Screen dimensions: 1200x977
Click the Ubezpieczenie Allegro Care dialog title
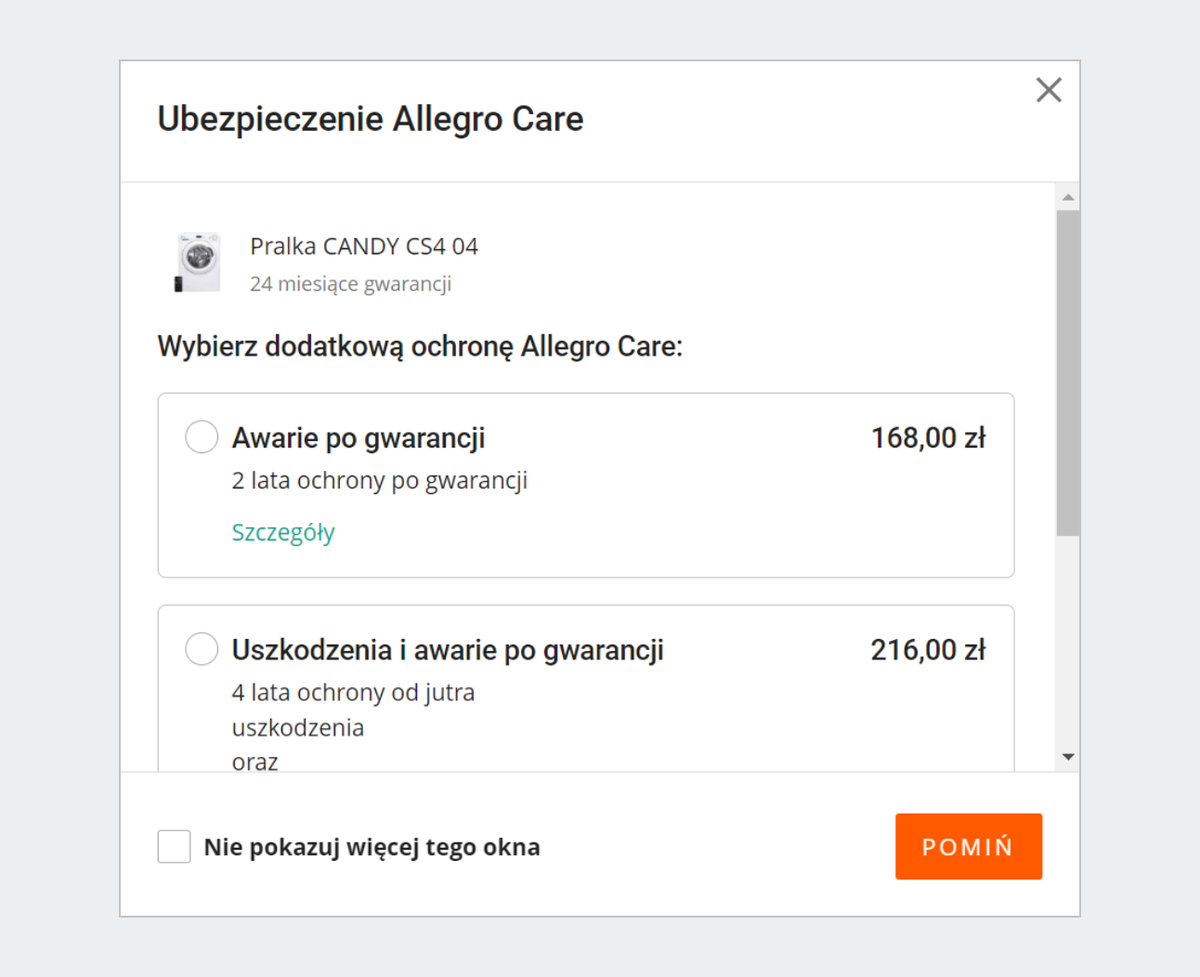pyautogui.click(x=369, y=119)
